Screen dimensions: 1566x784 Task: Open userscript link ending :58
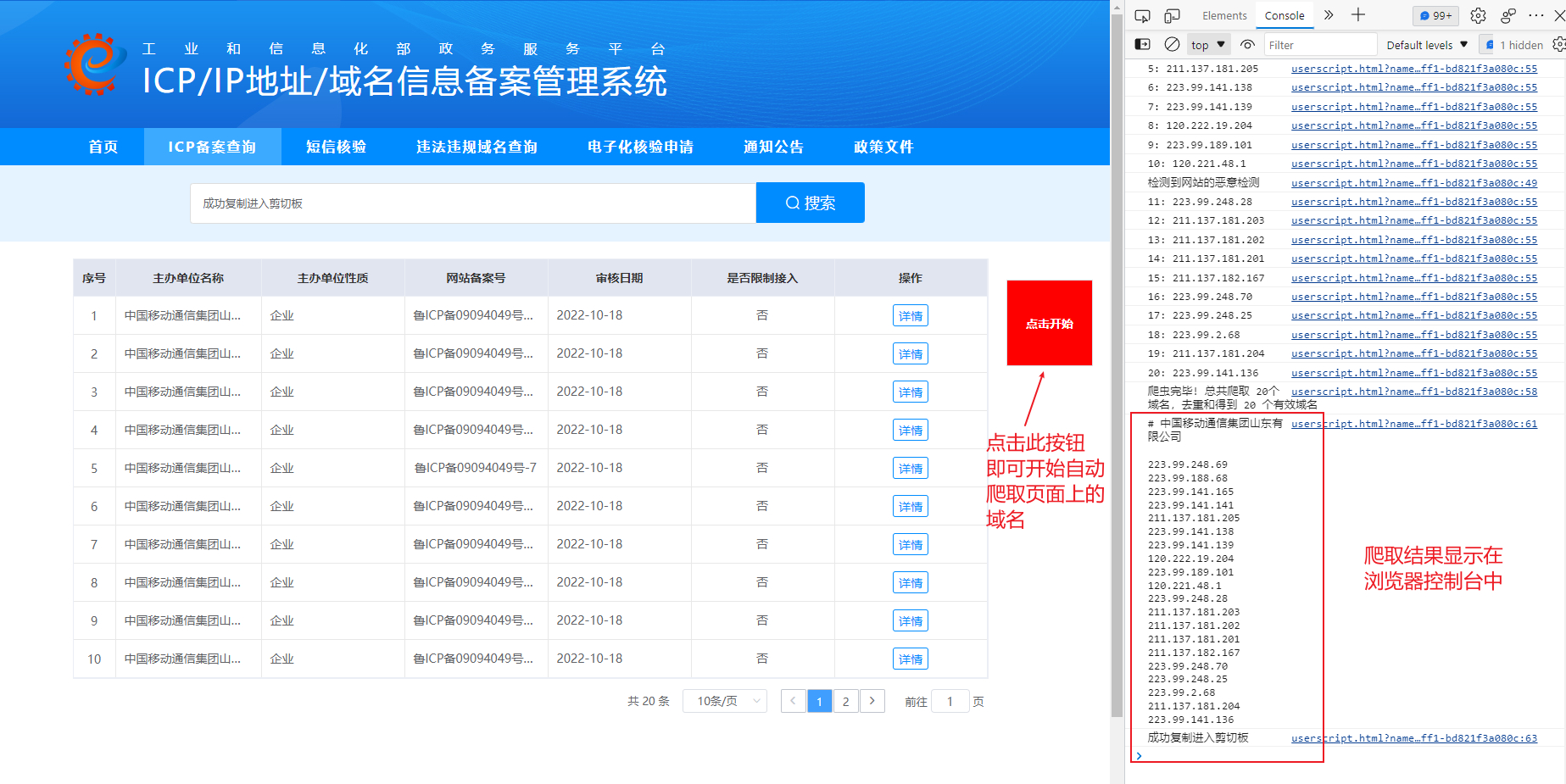point(1414,391)
